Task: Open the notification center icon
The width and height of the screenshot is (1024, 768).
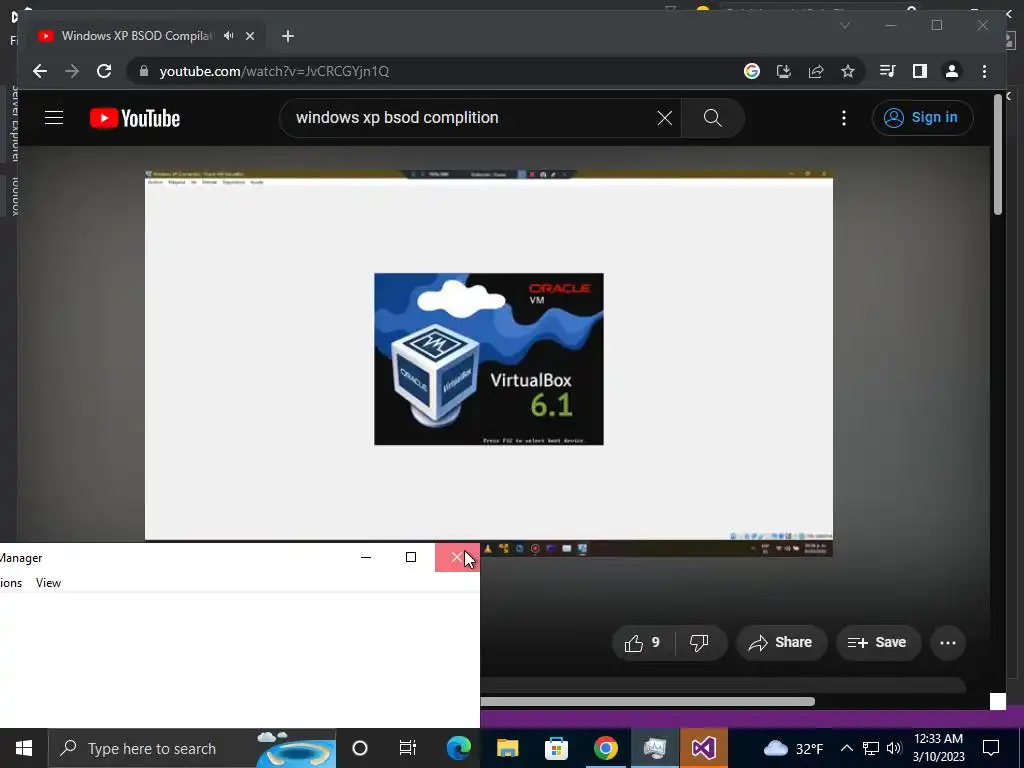Action: (x=991, y=748)
